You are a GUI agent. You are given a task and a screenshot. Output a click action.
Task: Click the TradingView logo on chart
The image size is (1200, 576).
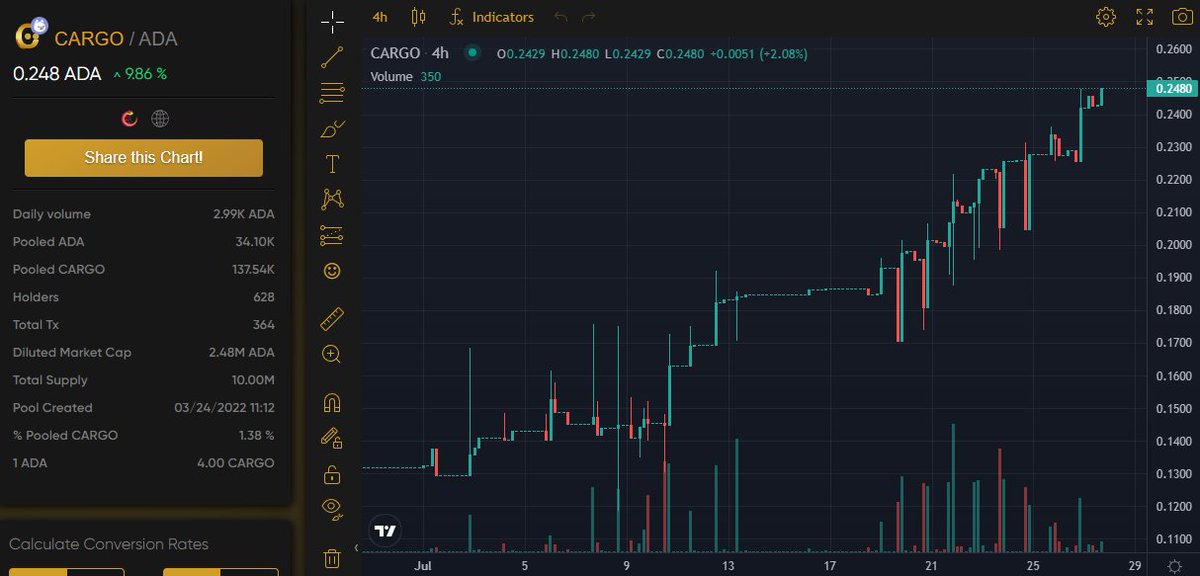(385, 531)
